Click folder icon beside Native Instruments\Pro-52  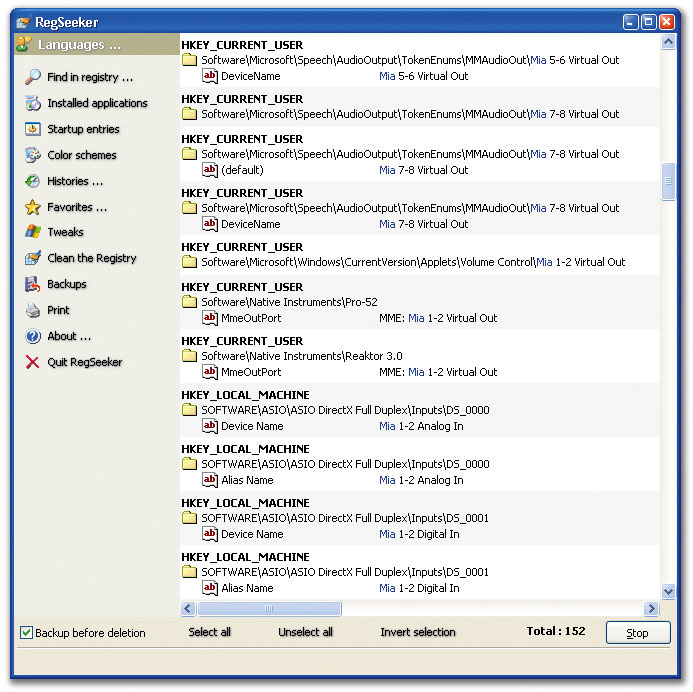click(x=190, y=302)
